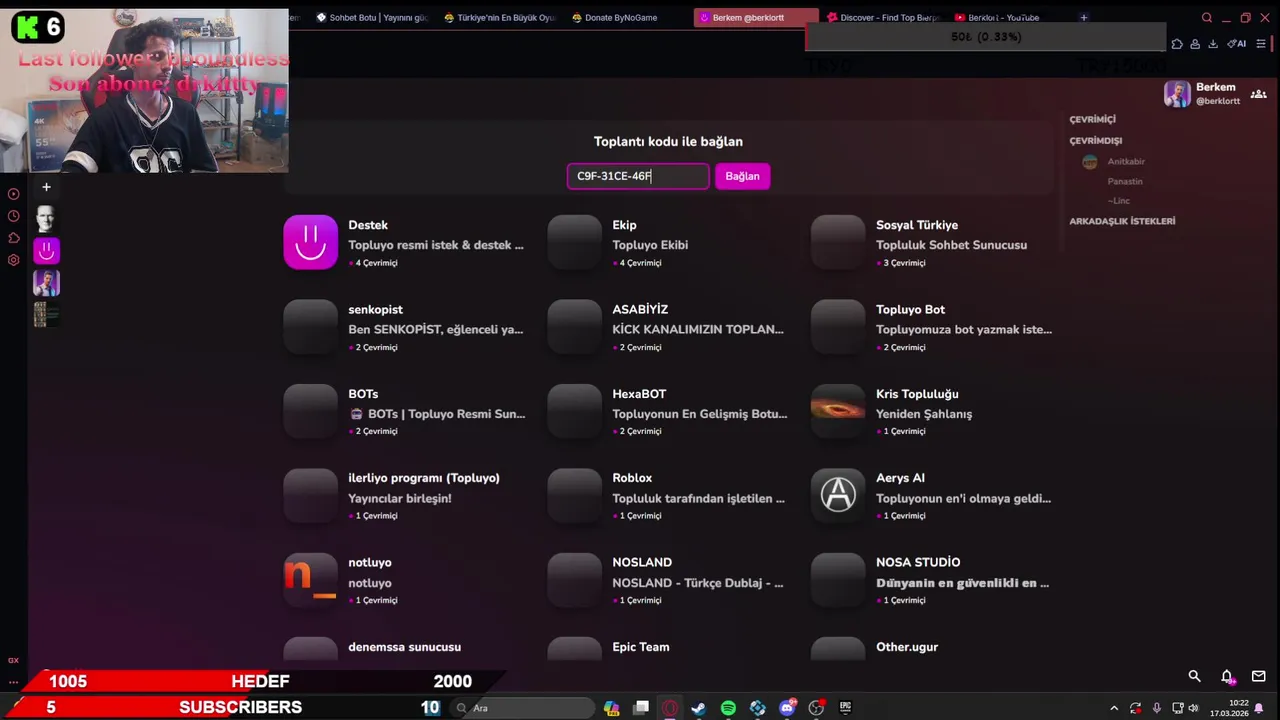Select offline friend ~Linc

1118,201
